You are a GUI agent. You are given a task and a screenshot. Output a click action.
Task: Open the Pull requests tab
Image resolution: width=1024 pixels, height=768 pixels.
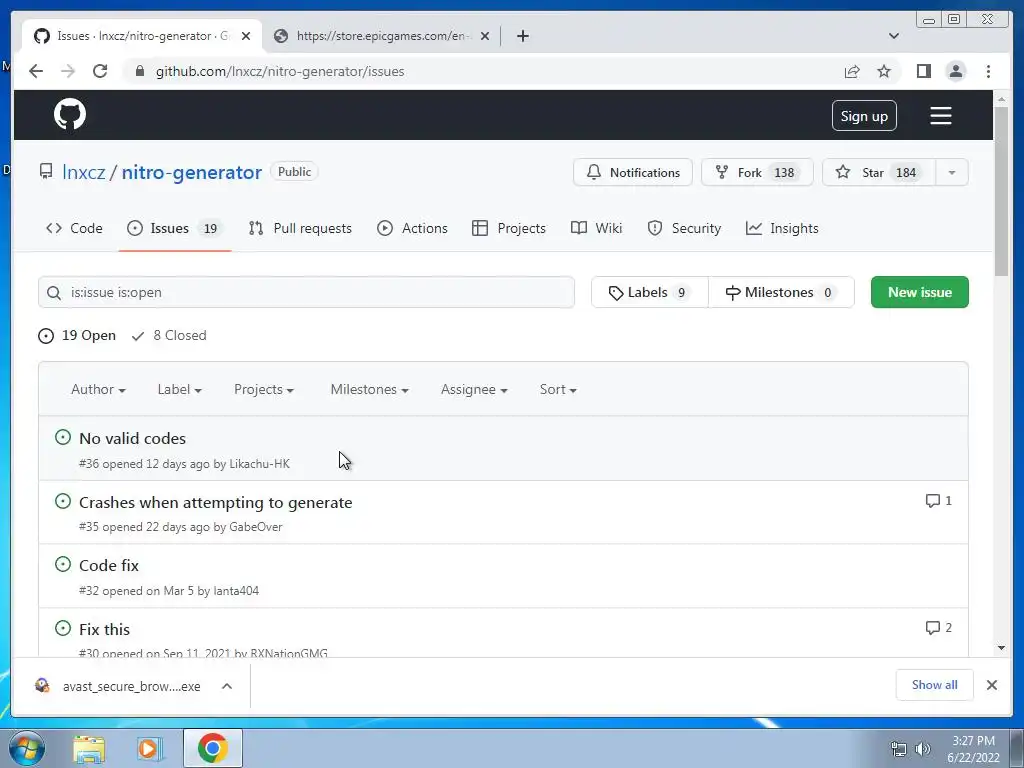click(300, 228)
